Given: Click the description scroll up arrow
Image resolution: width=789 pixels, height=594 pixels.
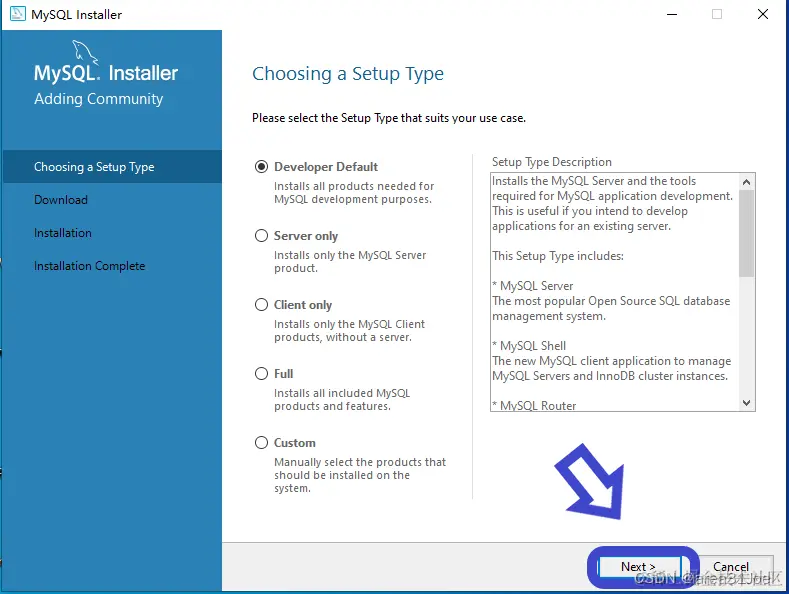Looking at the screenshot, I should 746,182.
